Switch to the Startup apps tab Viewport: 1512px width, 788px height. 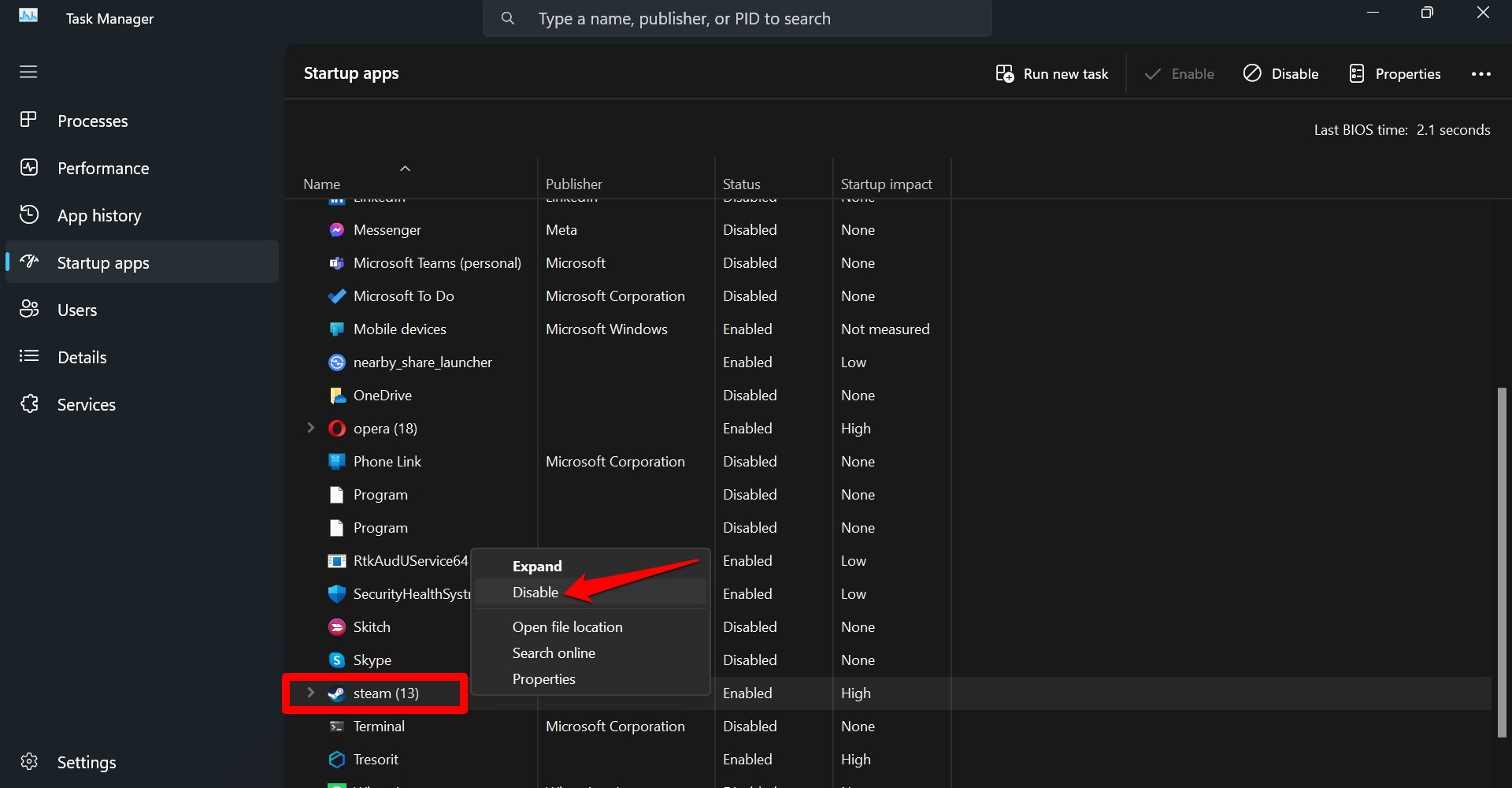(143, 262)
